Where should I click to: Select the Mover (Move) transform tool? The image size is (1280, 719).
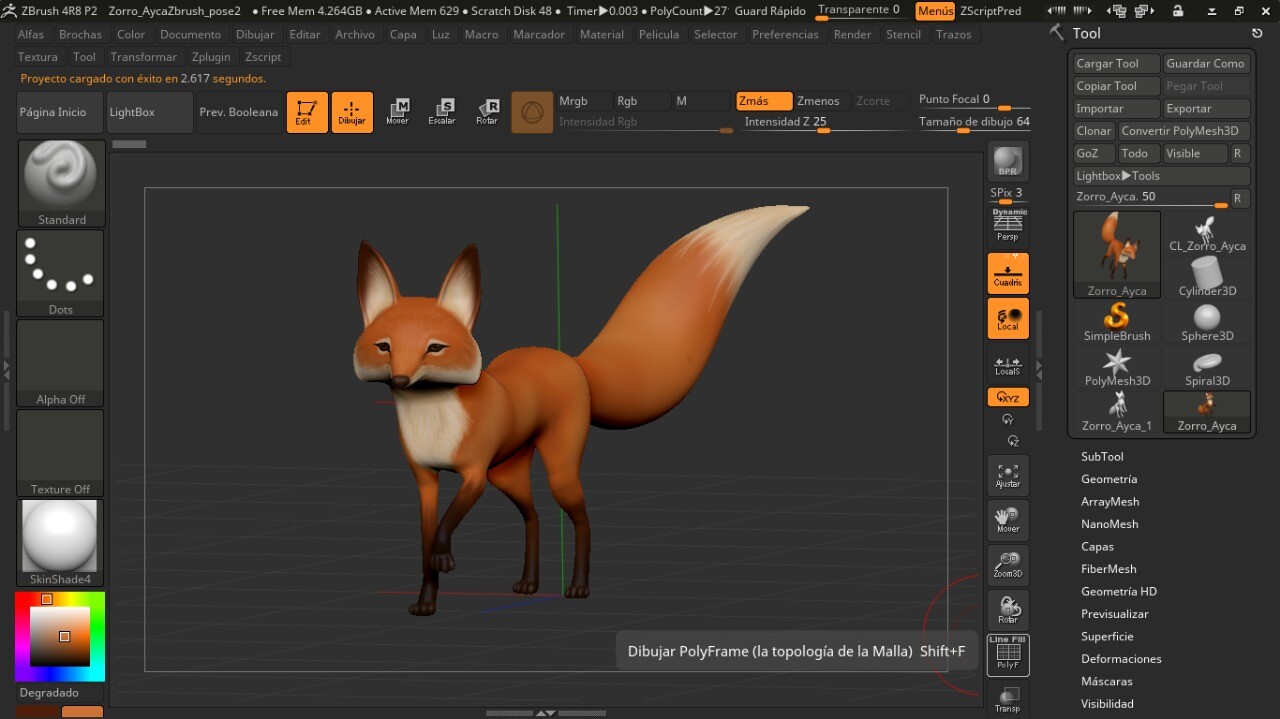coord(397,112)
